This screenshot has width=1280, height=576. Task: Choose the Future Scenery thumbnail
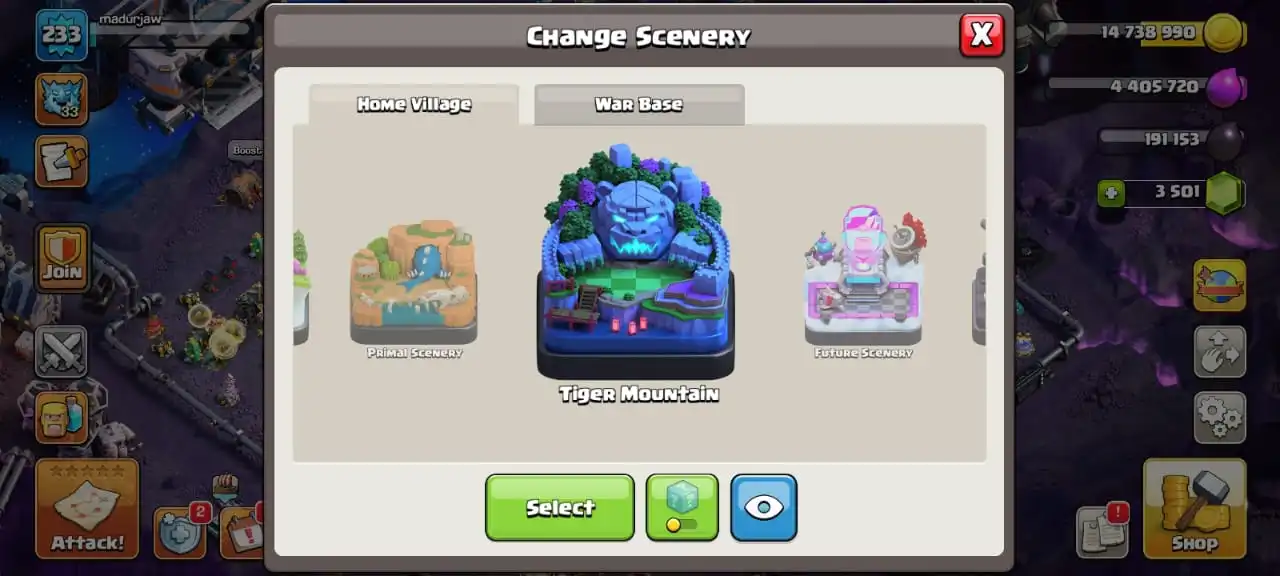click(x=863, y=282)
